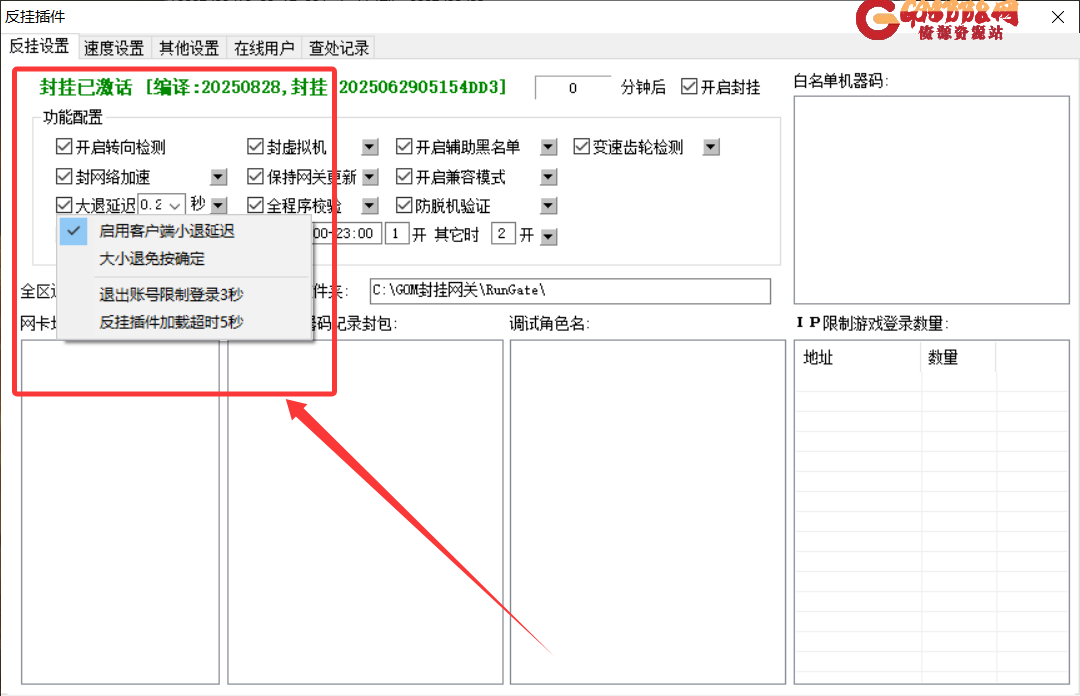Go to the 查处记录 tab
Viewport: 1080px width, 696px height.
coord(339,48)
